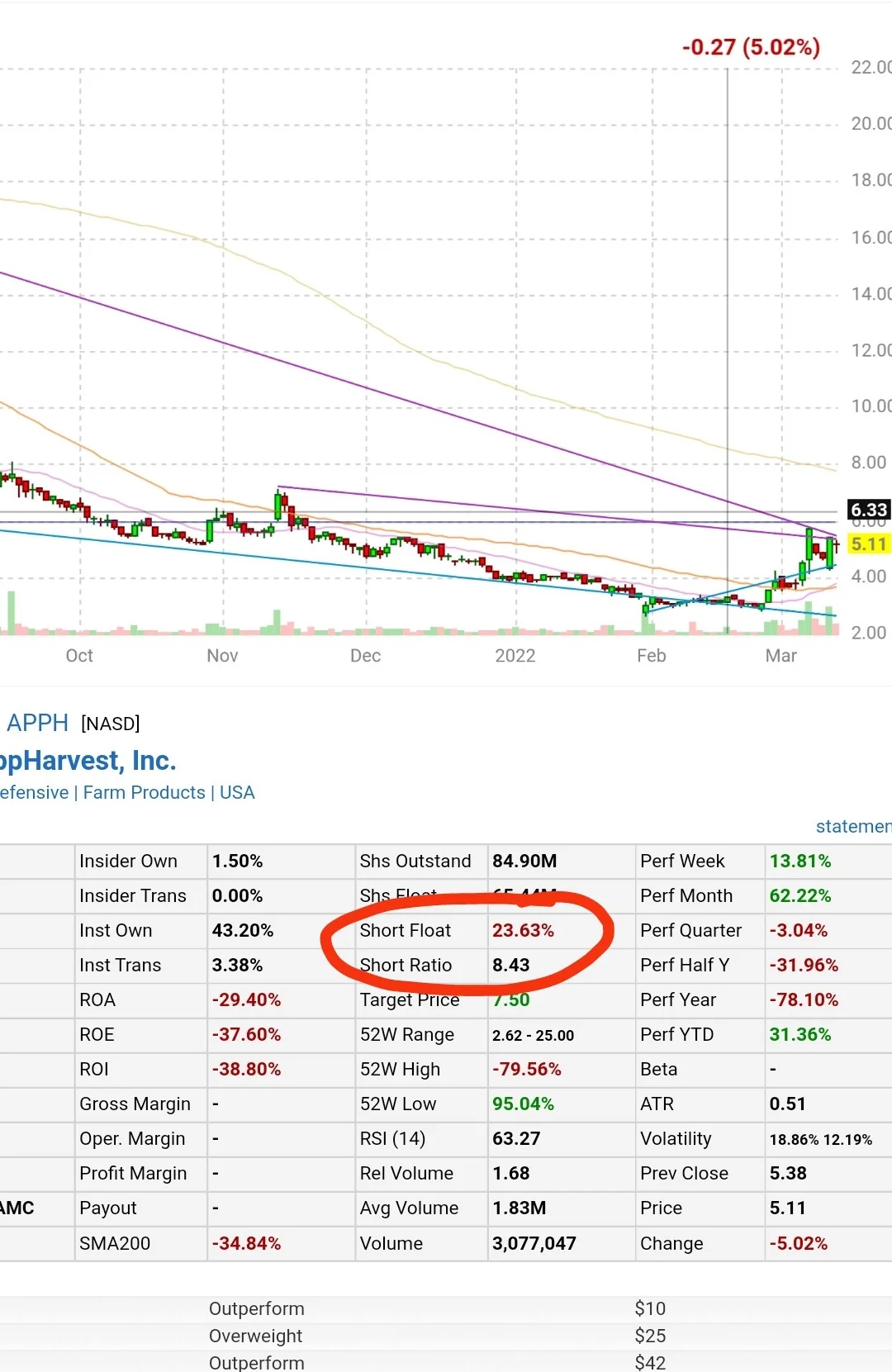The image size is (892, 1372).
Task: Click the yellow 5.11 price label on chart
Action: 869,544
